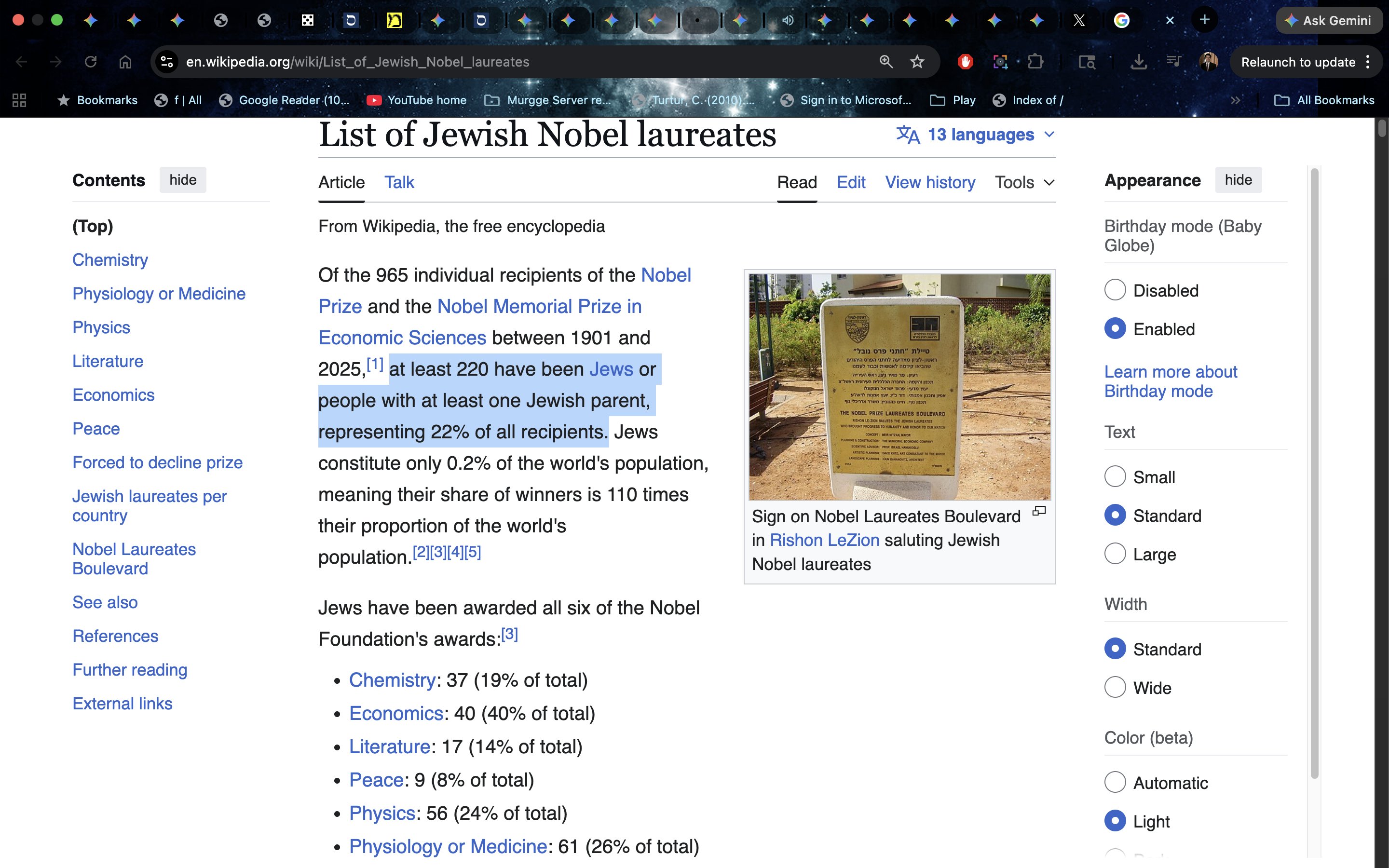Bookmark this page with the star icon
Viewport: 1389px width, 868px height.
point(917,62)
